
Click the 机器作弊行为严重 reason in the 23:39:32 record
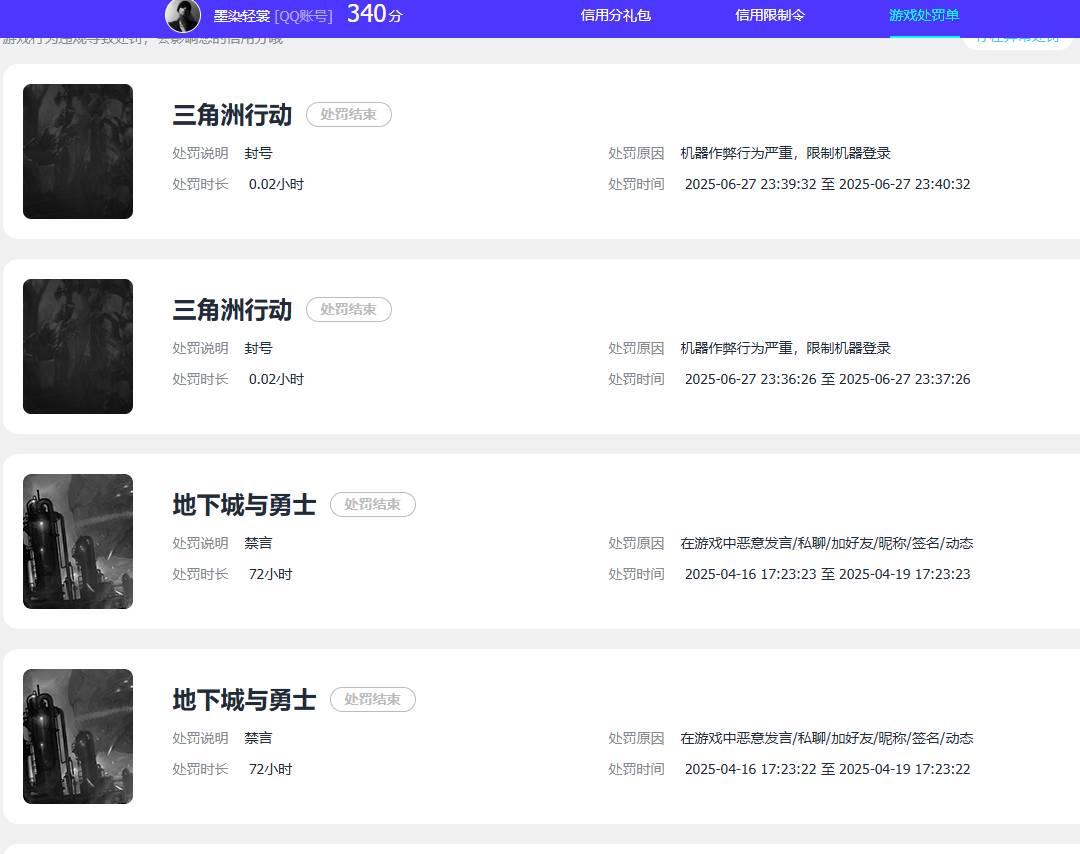785,153
